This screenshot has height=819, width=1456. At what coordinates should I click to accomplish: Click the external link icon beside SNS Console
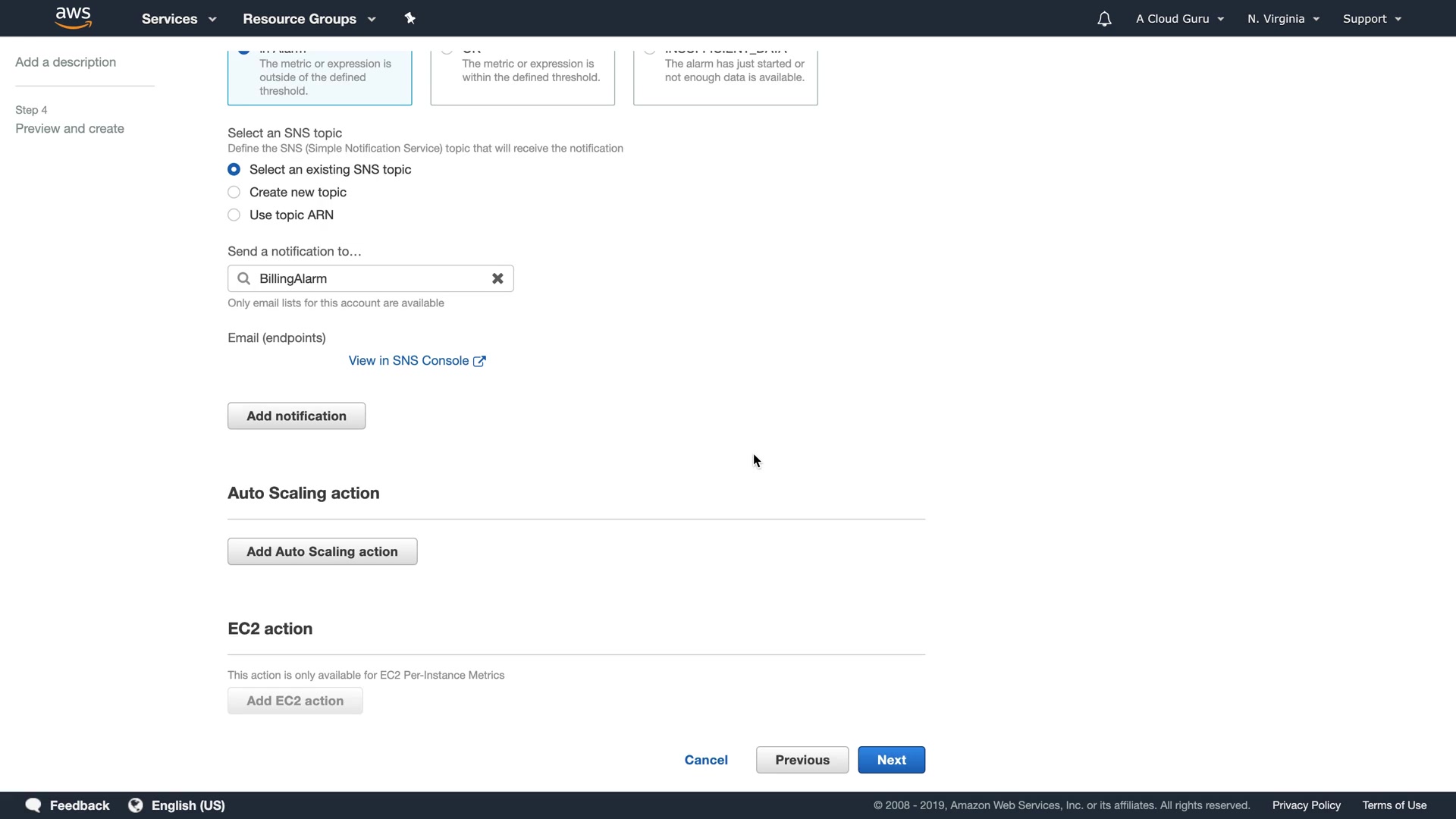click(479, 361)
